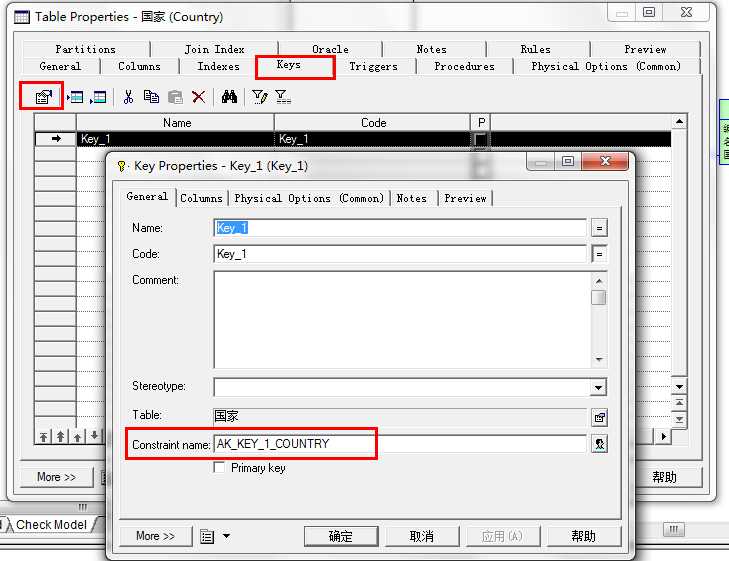The width and height of the screenshot is (729, 561).
Task: Click 帮助 button in Key Properties
Action: [583, 536]
